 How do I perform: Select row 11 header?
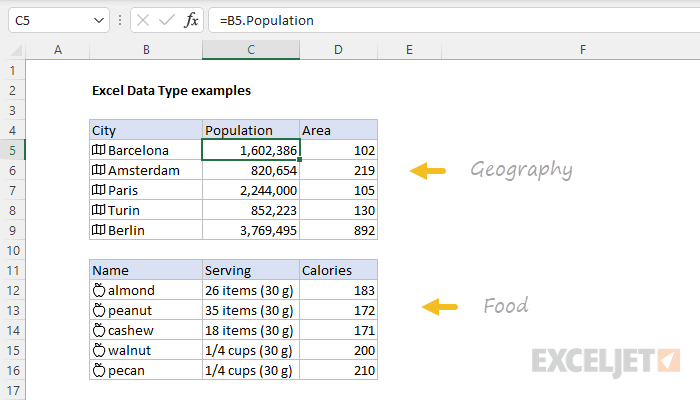12,271
